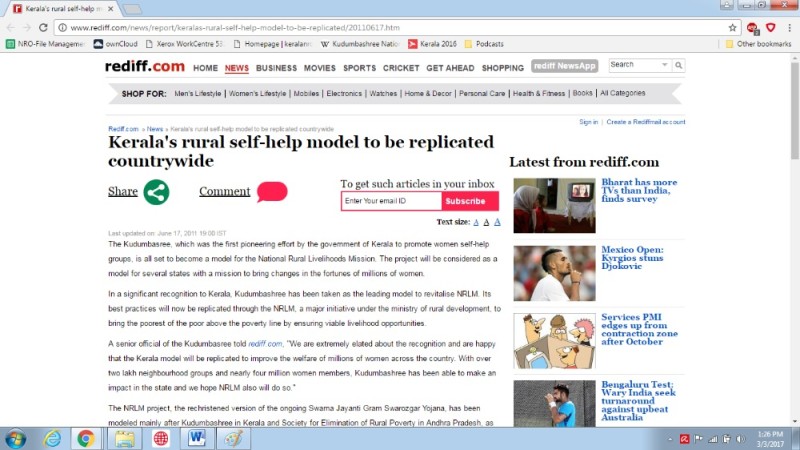This screenshot has width=800, height=450.
Task: Open Men's Lifestyle shop category
Action: click(198, 93)
